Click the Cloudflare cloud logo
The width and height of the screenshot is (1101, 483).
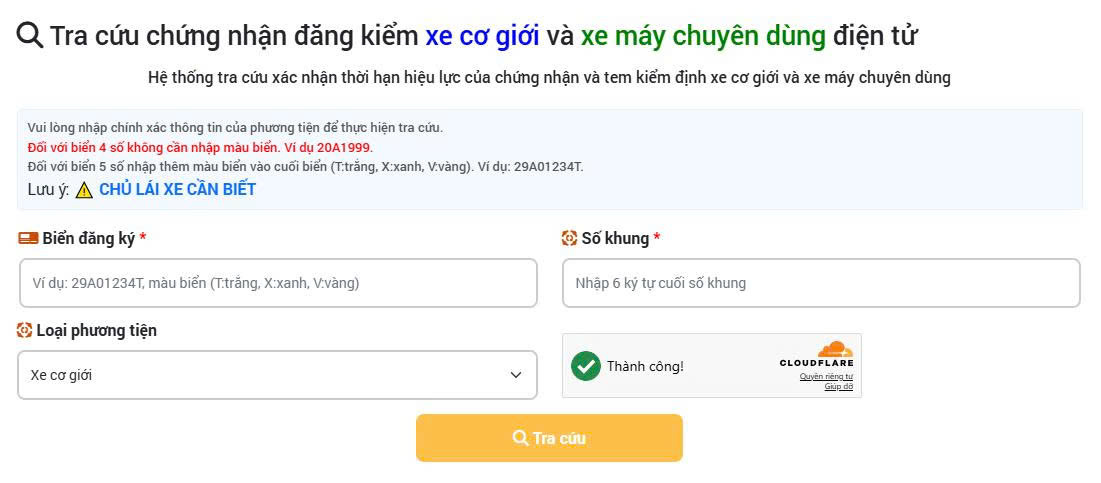pyautogui.click(x=832, y=350)
